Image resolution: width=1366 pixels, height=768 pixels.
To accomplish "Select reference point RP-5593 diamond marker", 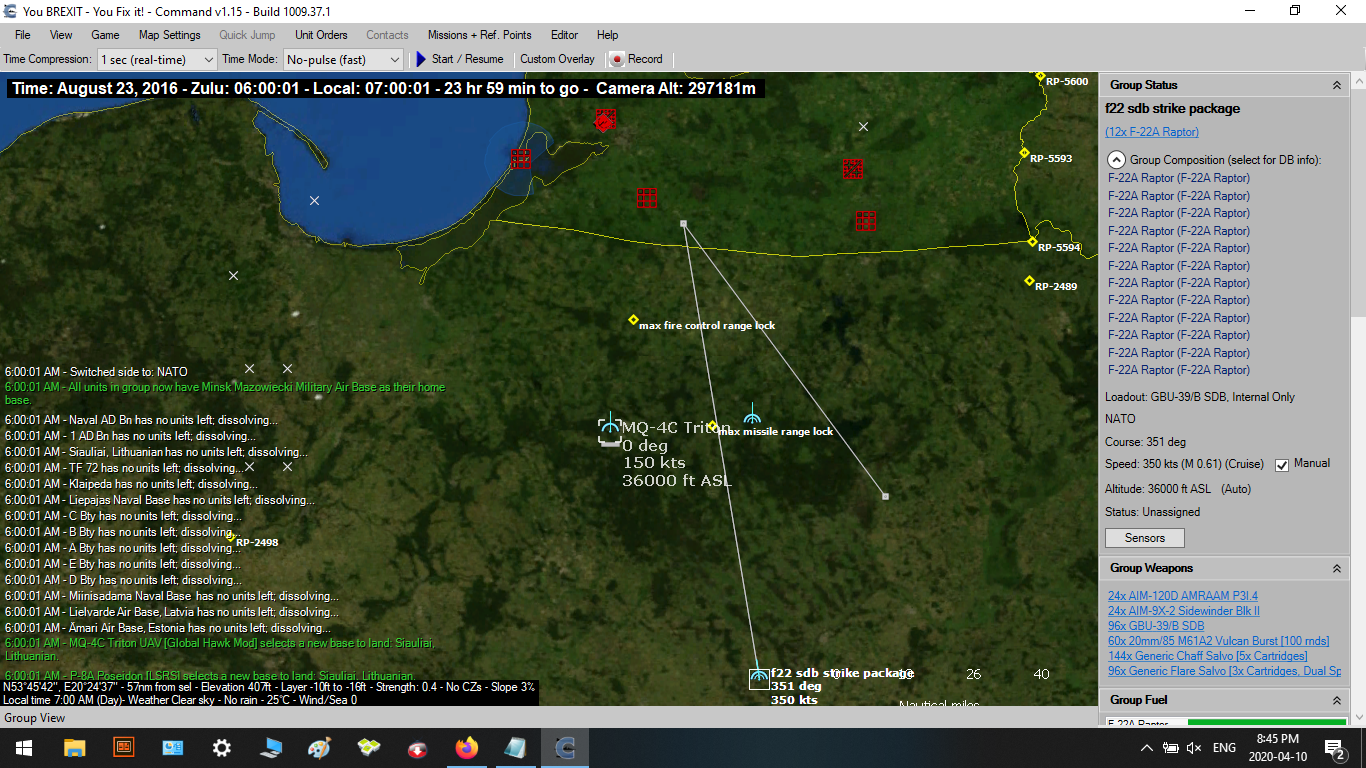I will coord(1024,153).
